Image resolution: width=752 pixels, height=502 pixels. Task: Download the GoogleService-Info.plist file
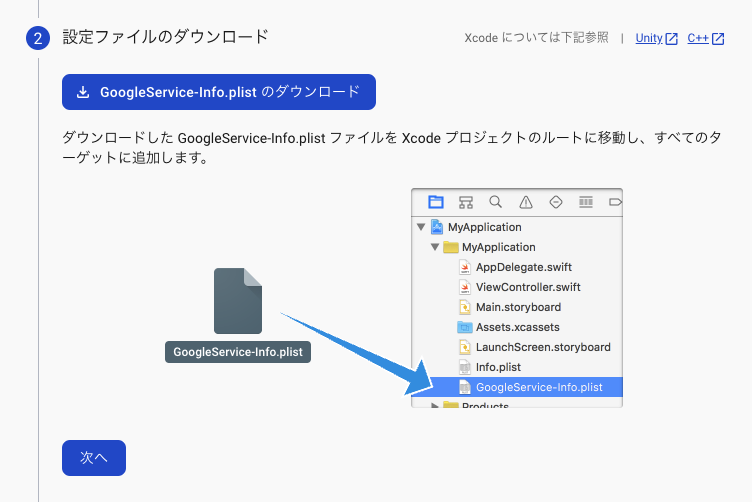[219, 92]
